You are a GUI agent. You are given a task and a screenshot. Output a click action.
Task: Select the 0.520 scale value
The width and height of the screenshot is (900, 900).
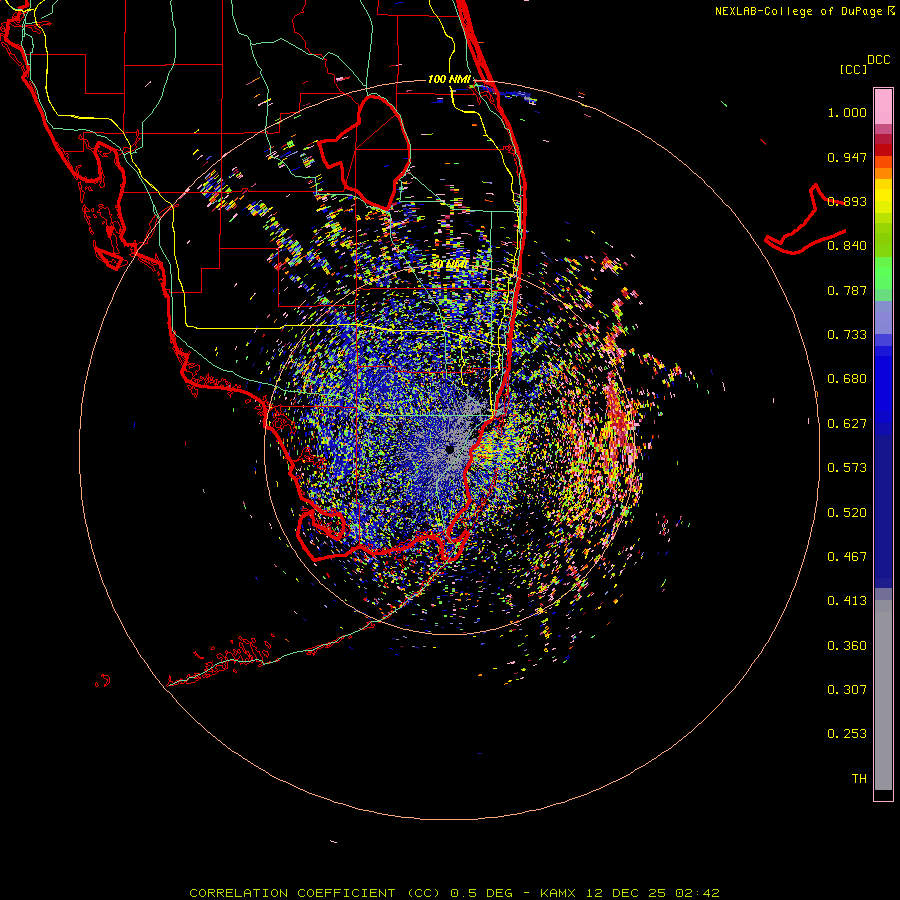click(x=847, y=513)
